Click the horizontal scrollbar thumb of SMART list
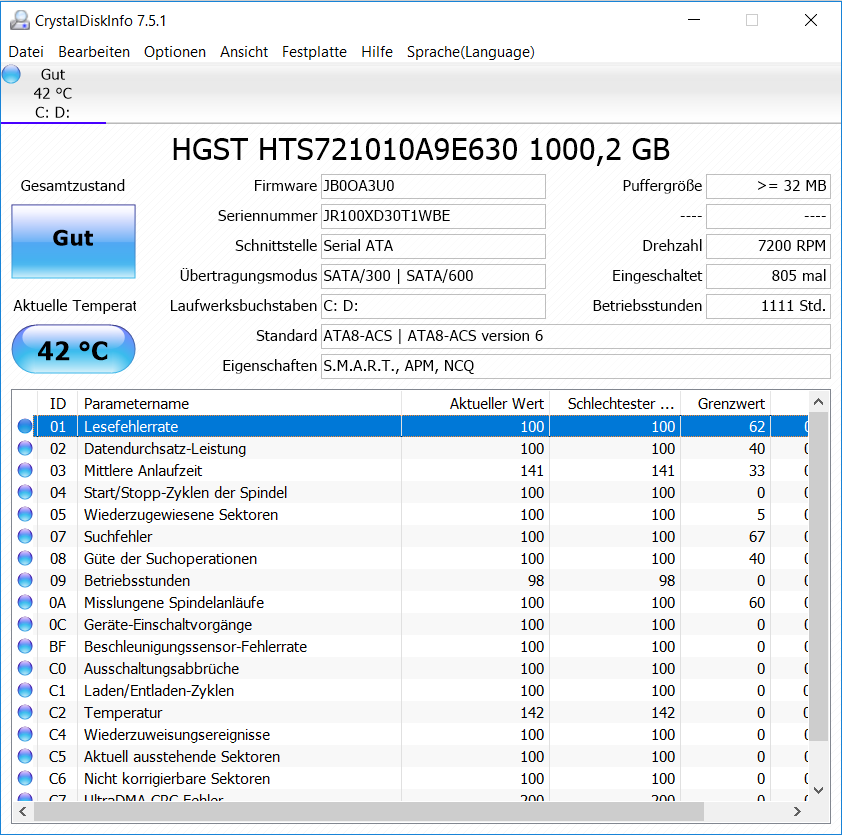Viewport: 842px width, 835px height. point(369,811)
